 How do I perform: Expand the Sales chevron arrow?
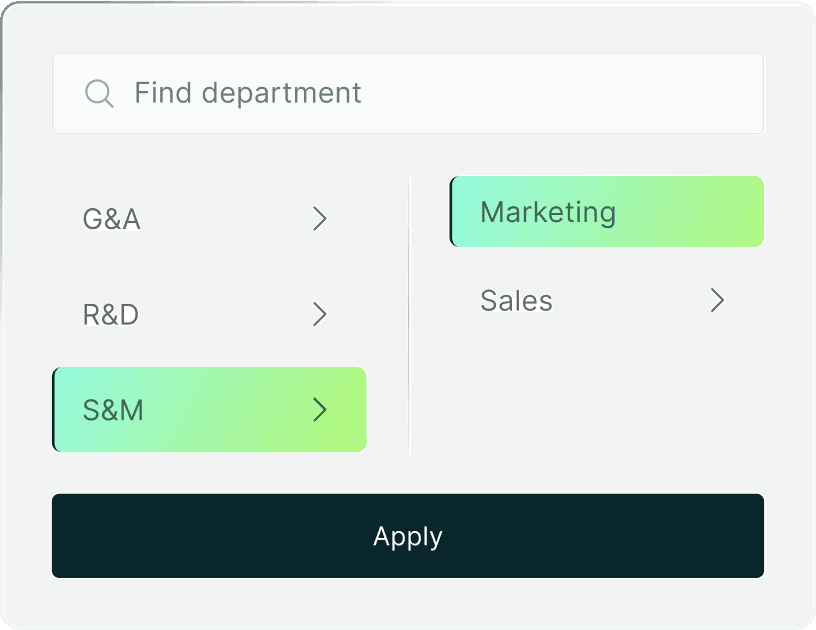click(x=717, y=300)
